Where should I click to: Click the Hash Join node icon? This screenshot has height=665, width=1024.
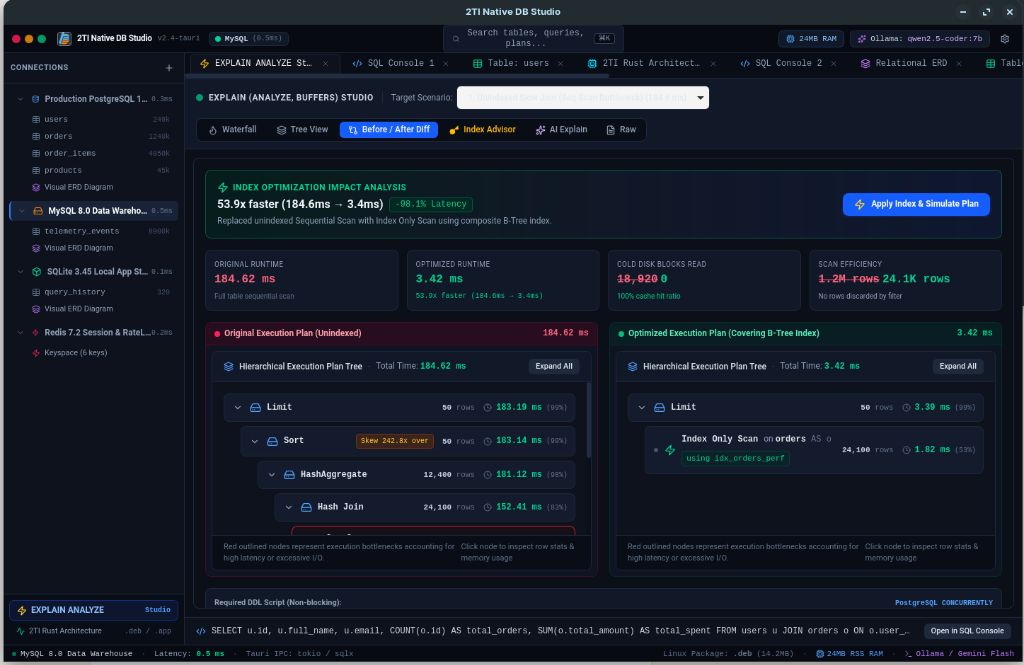(x=306, y=508)
